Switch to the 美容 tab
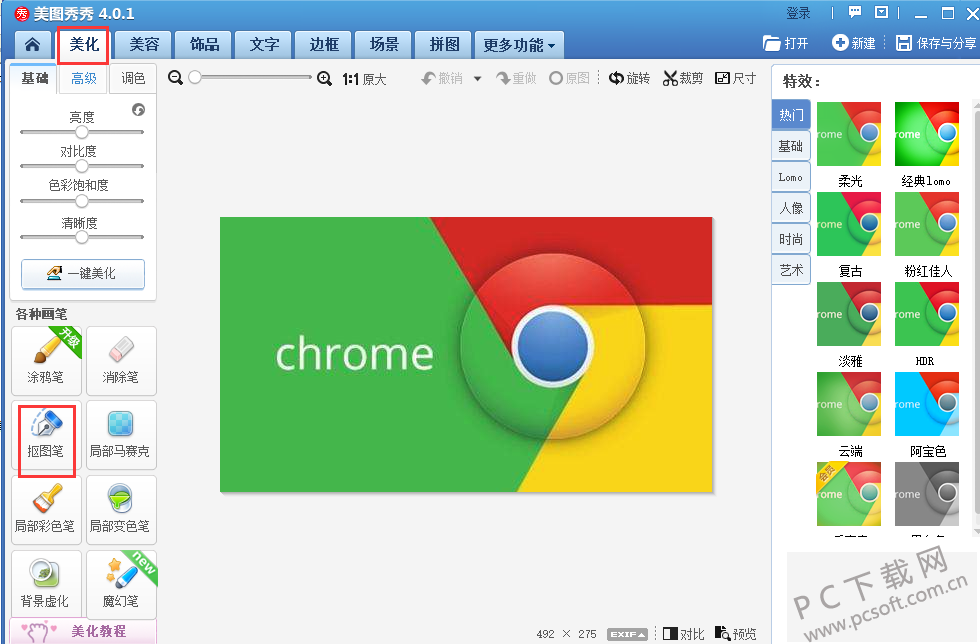The height and width of the screenshot is (644, 980). (144, 44)
